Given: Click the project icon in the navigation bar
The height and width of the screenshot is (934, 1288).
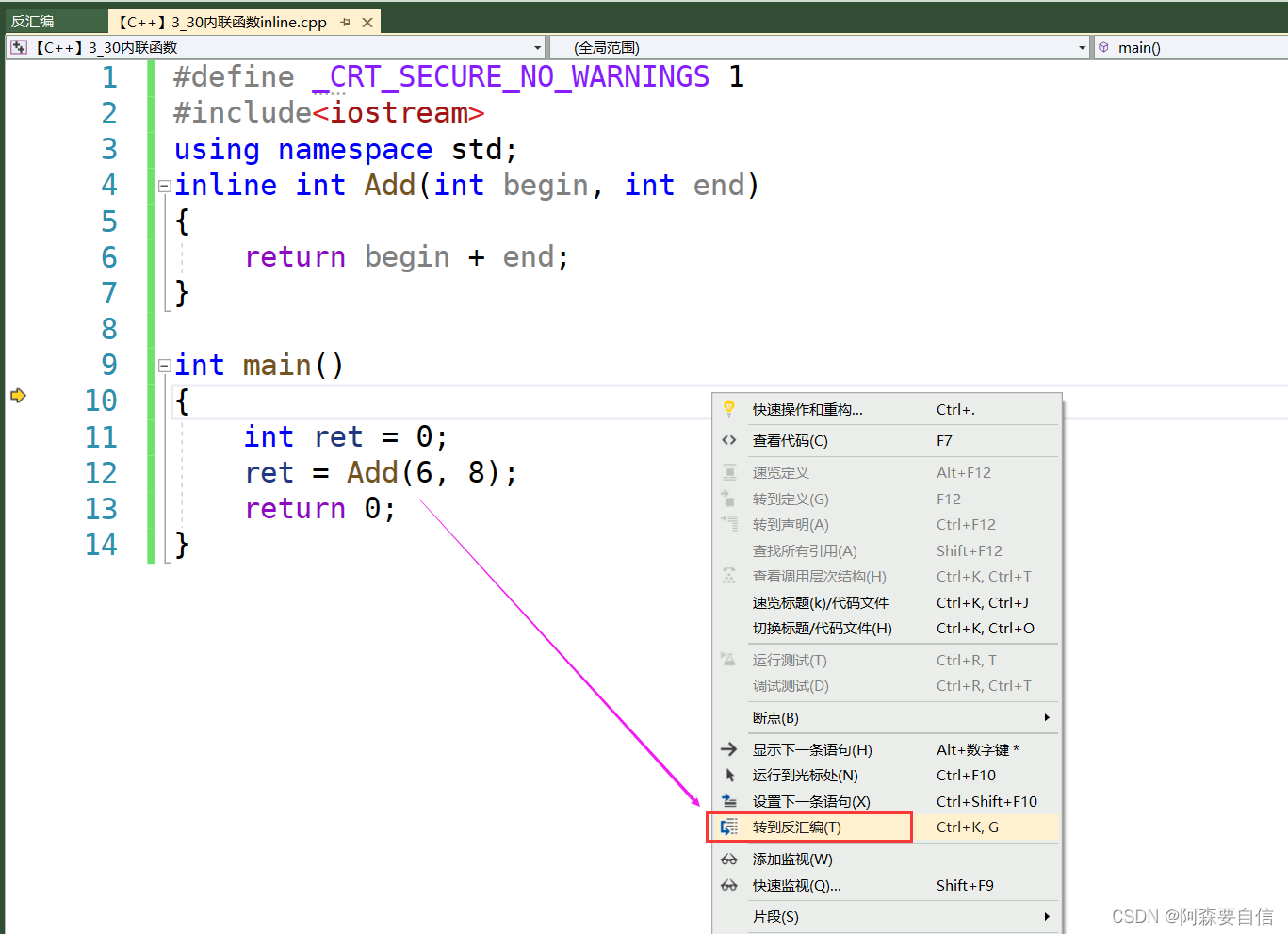Looking at the screenshot, I should point(19,47).
